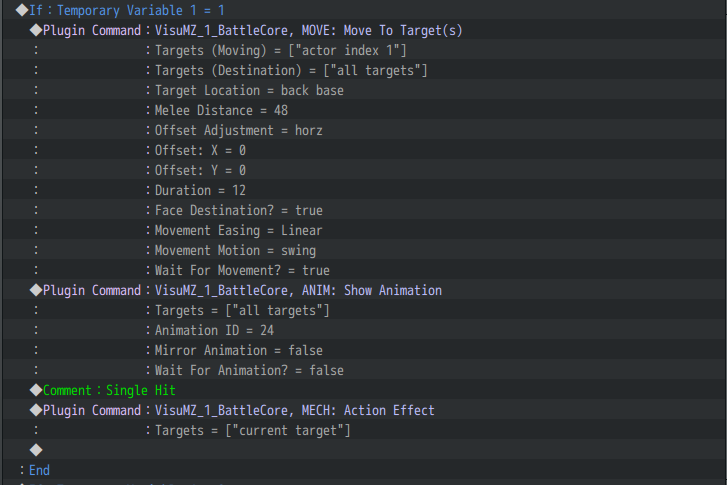Image resolution: width=727 pixels, height=485 pixels.
Task: Select the Offset Adjustment = horz line
Action: tap(364, 130)
